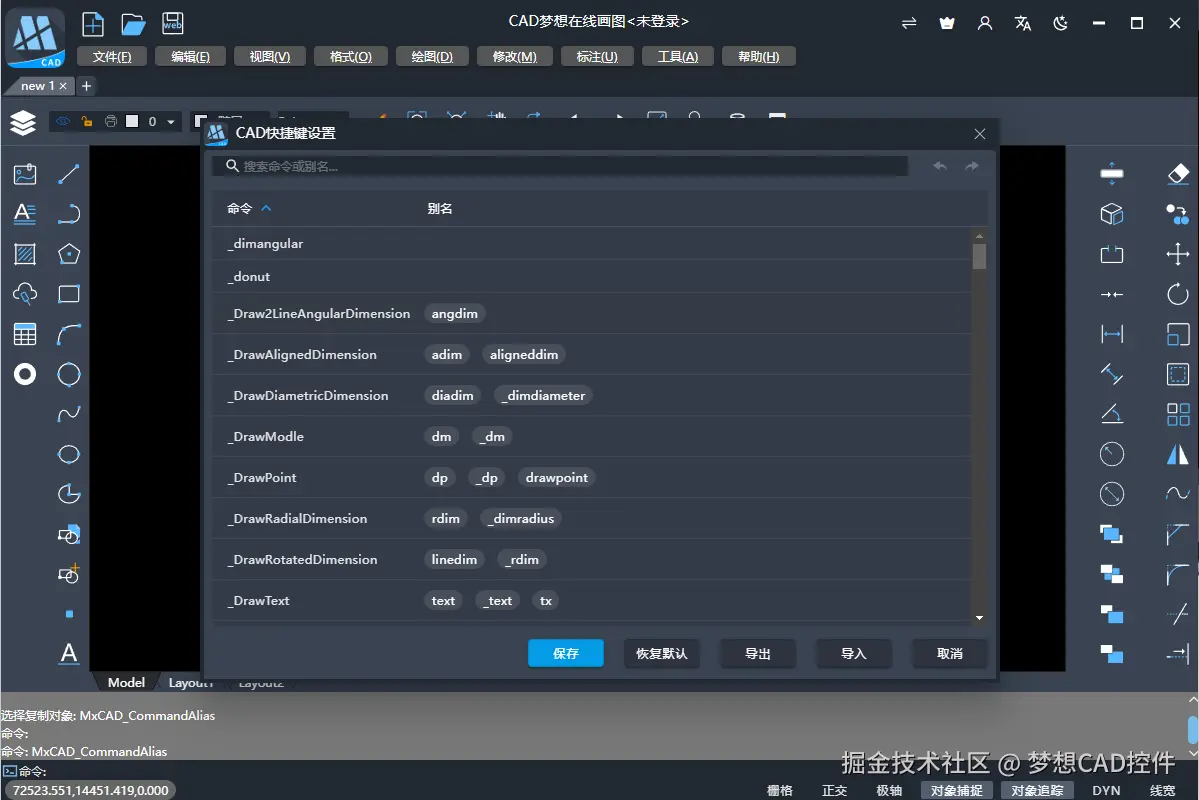Select the Donut tool
Image resolution: width=1199 pixels, height=800 pixels.
[24, 374]
